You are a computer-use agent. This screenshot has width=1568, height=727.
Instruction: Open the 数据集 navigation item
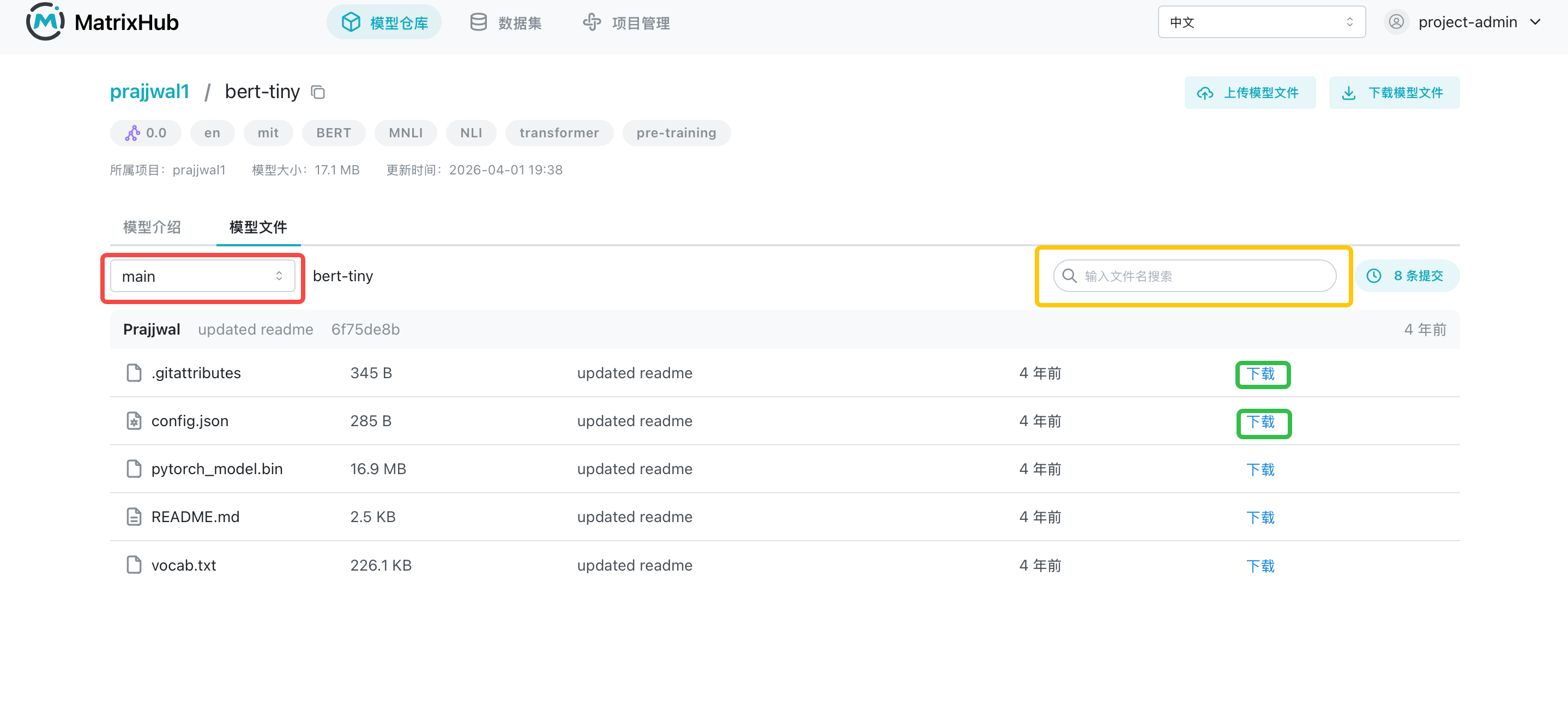(506, 22)
